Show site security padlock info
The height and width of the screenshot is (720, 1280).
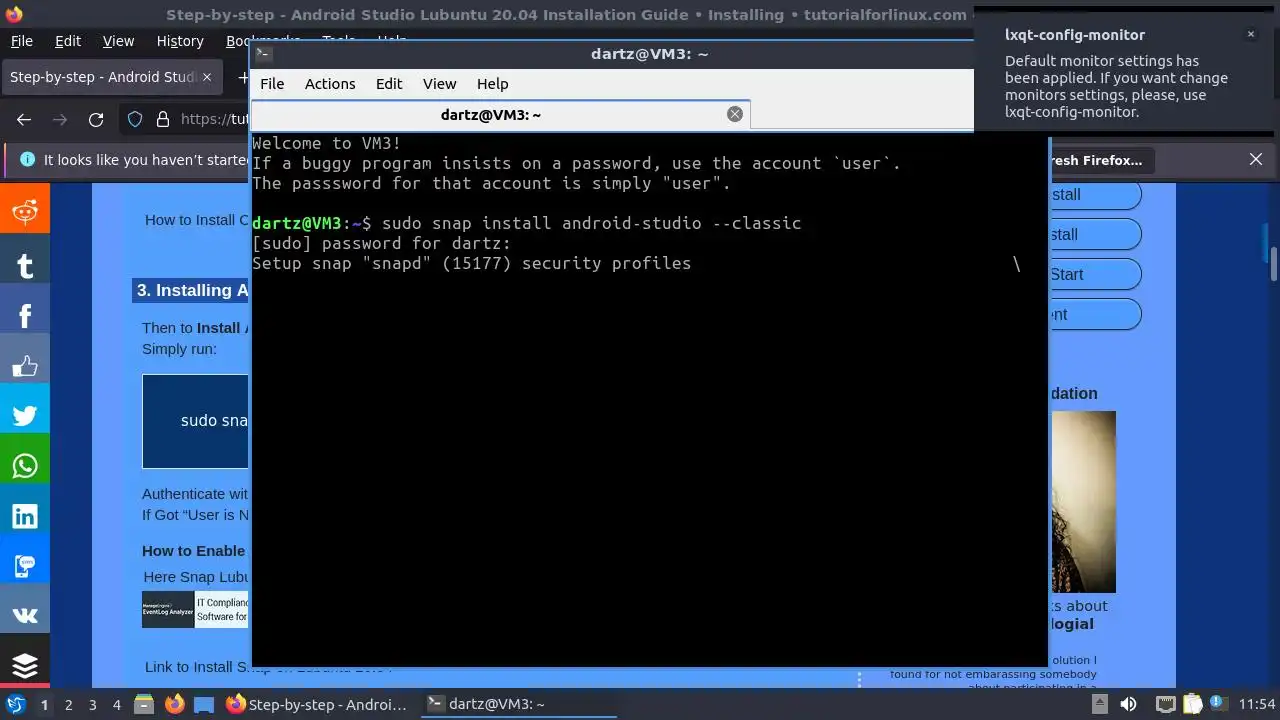point(163,119)
